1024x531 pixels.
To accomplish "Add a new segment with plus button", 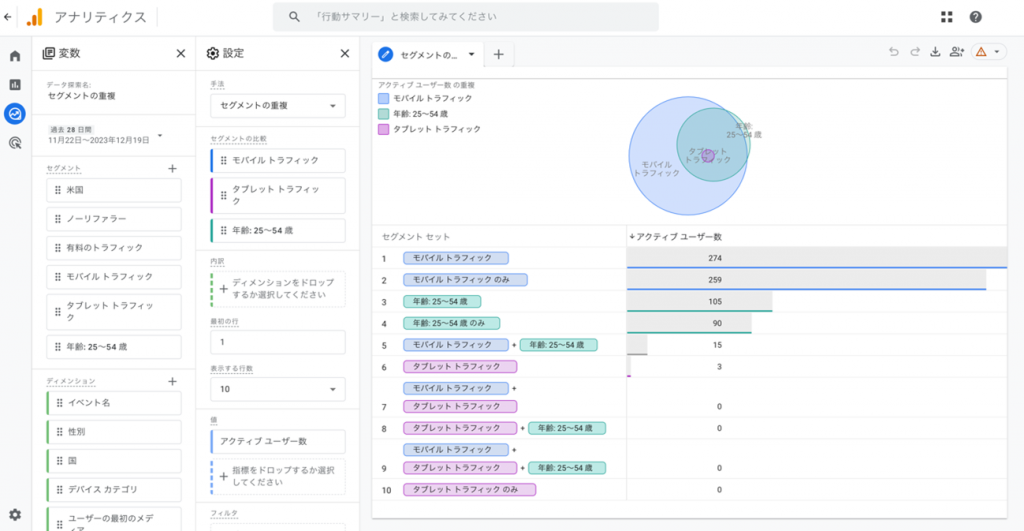I will pyautogui.click(x=172, y=169).
